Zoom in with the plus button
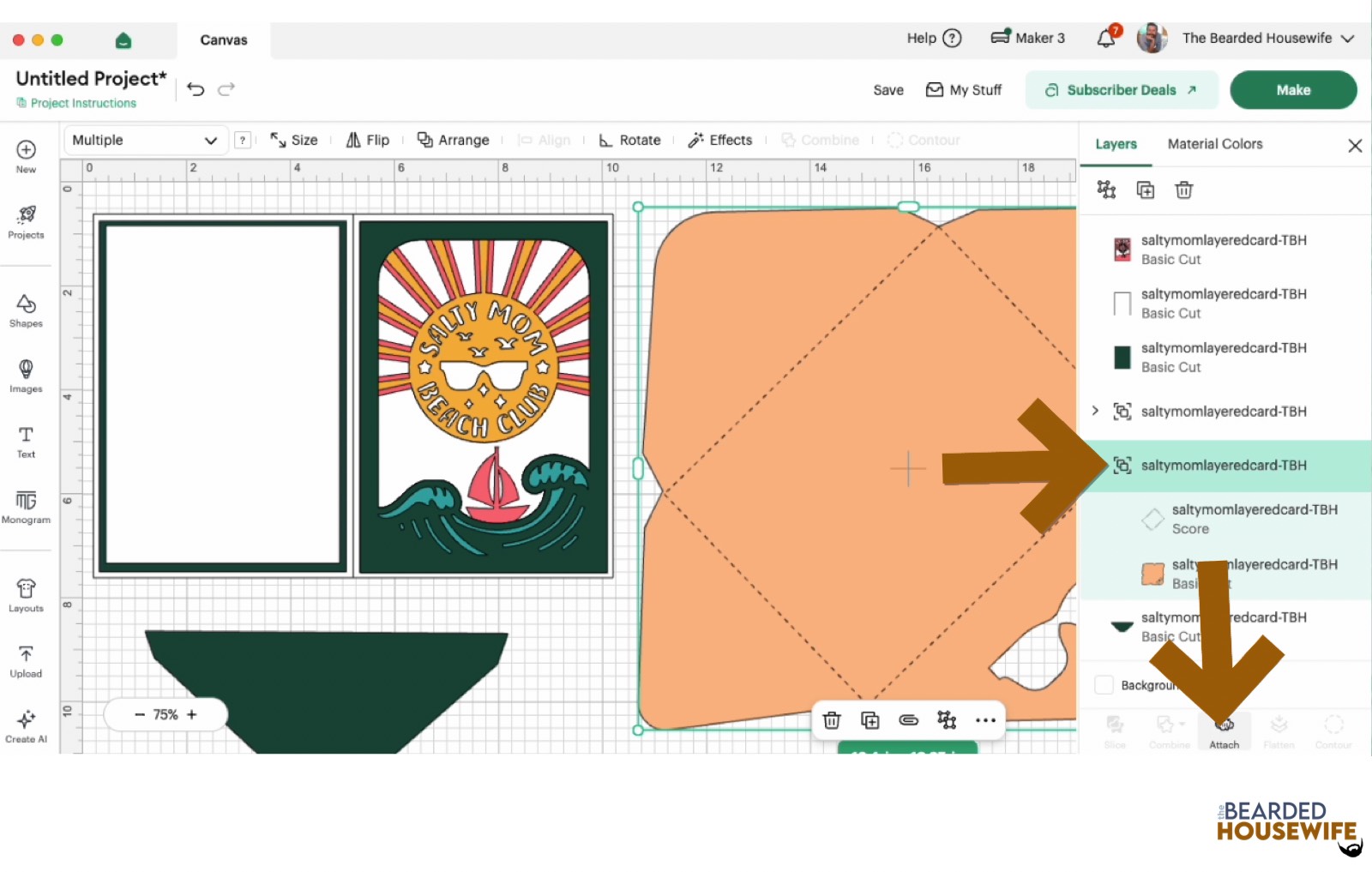The image size is (1372, 872). pyautogui.click(x=192, y=714)
